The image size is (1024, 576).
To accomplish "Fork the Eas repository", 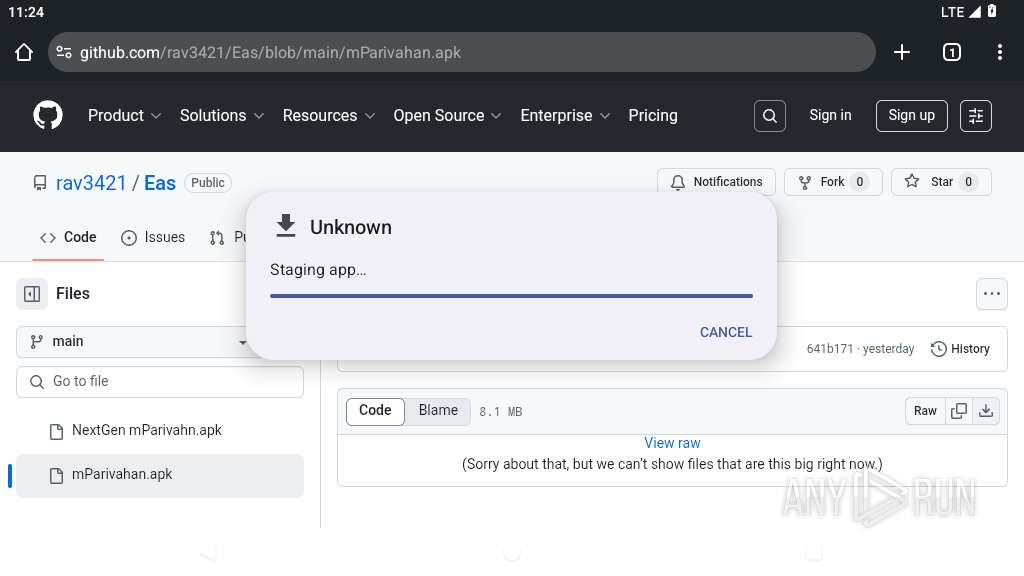I will click(x=833, y=182).
